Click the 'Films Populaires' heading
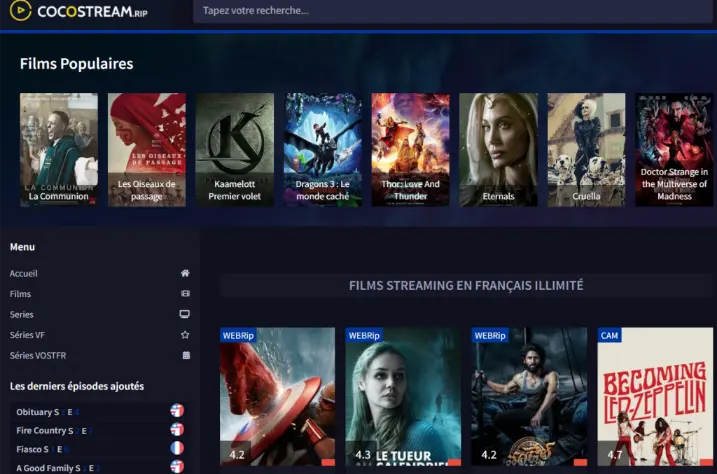The width and height of the screenshot is (717, 474). click(76, 64)
